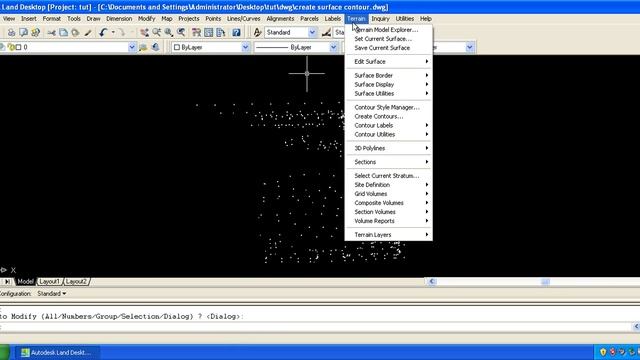Open the Properties palette icon
Viewport: 640px width, 360px height.
click(x=196, y=33)
